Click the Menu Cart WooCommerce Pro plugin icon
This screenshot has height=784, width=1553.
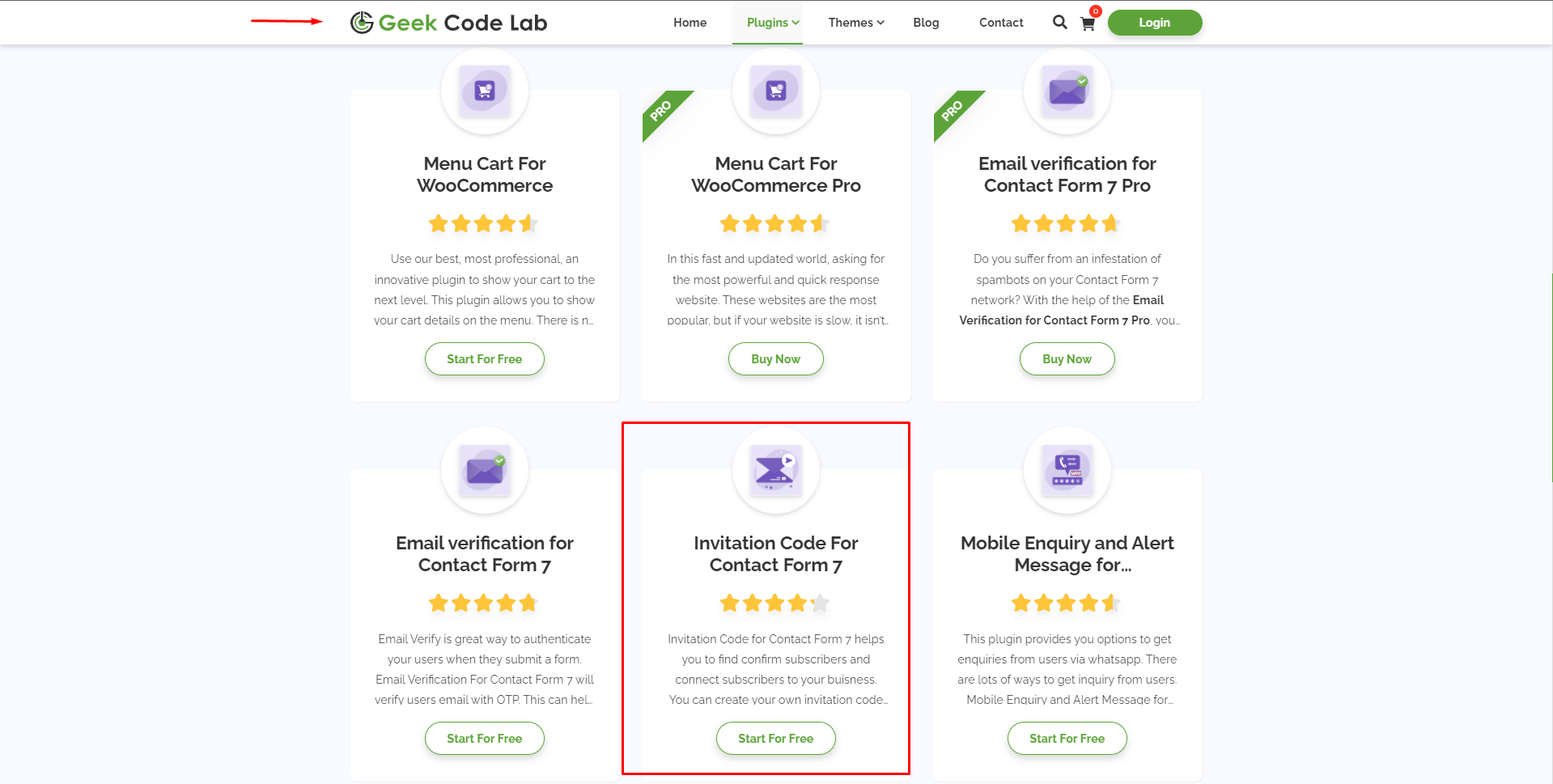click(776, 91)
